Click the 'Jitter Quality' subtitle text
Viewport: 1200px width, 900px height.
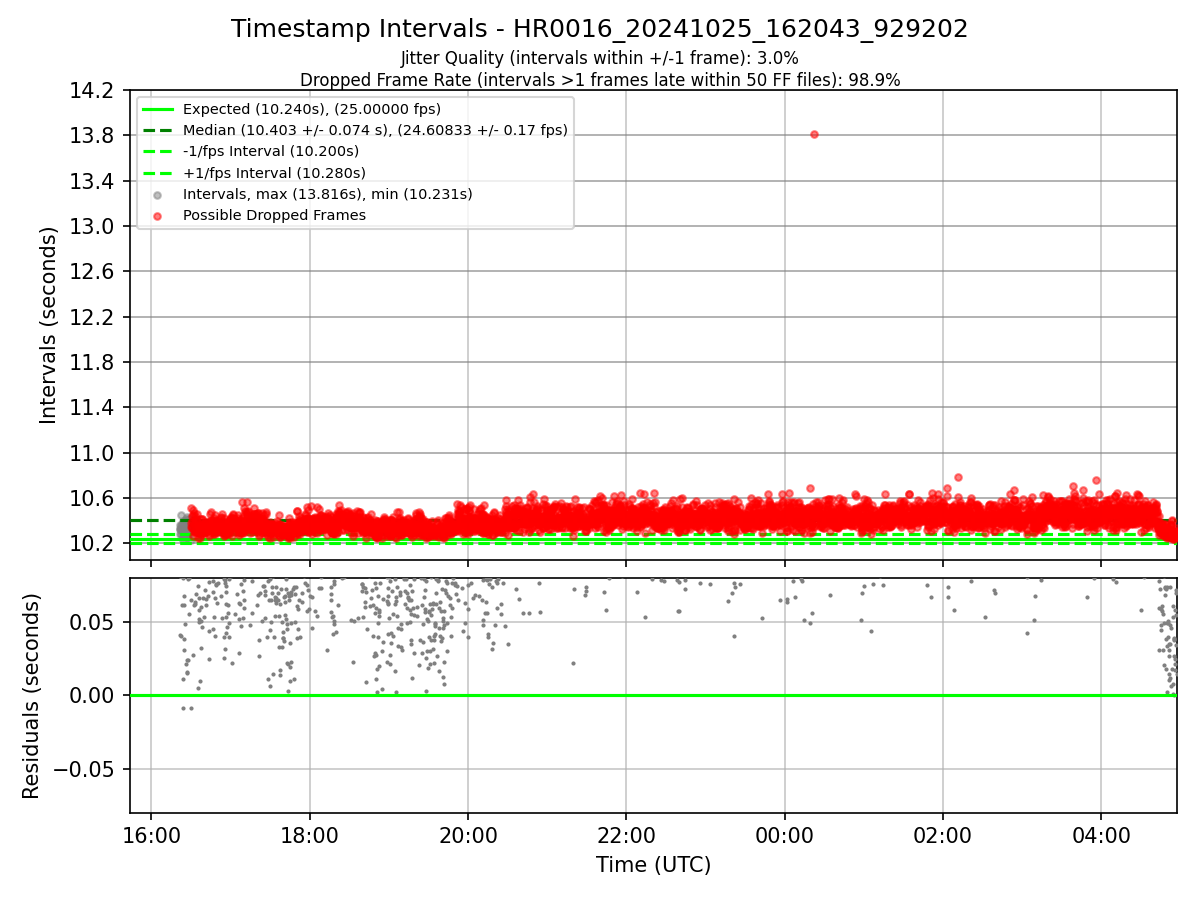(599, 58)
